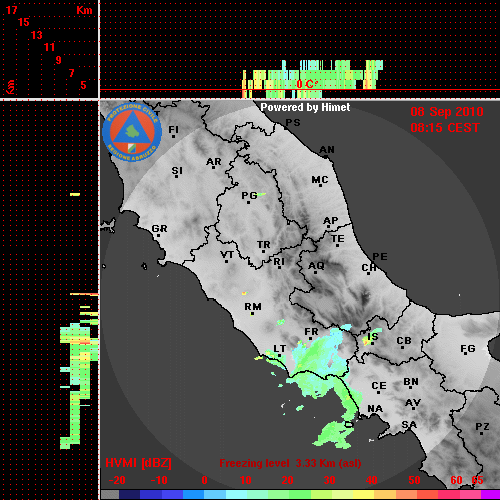The image size is (500, 500).
Task: Click the '0 C°' freezing line label
Action: tap(307, 84)
